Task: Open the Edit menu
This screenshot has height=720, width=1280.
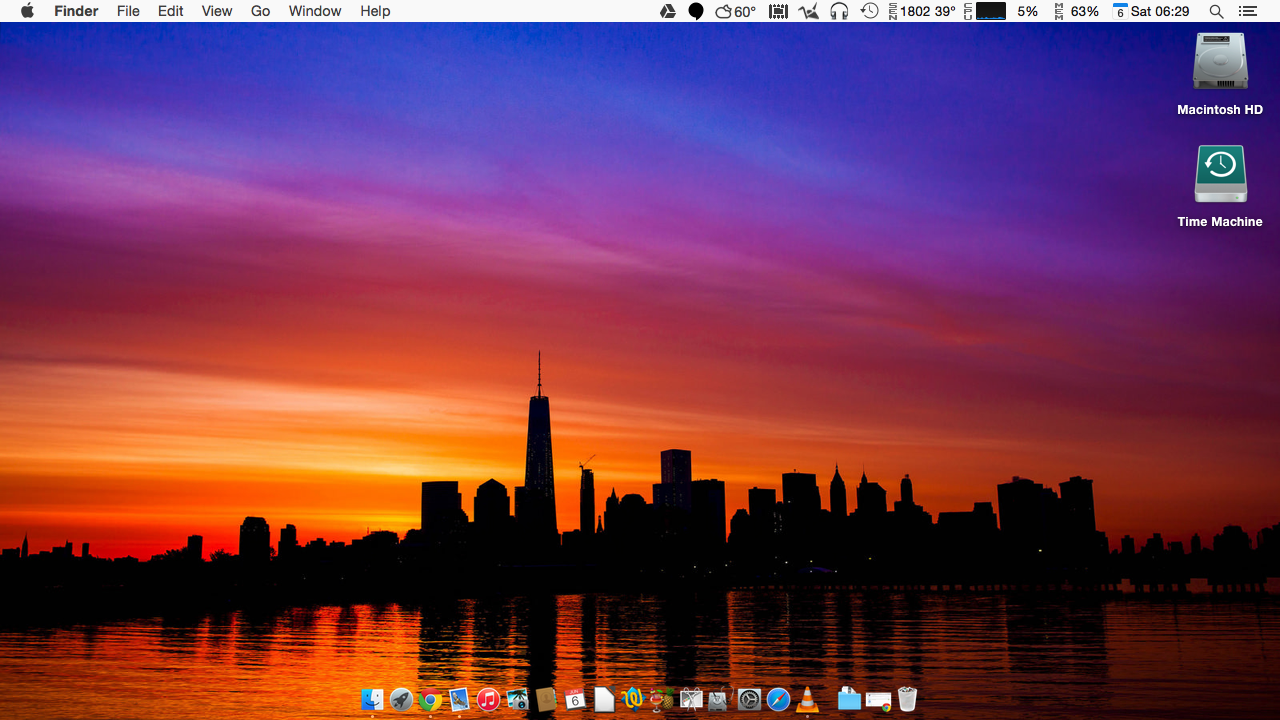Action: point(171,11)
